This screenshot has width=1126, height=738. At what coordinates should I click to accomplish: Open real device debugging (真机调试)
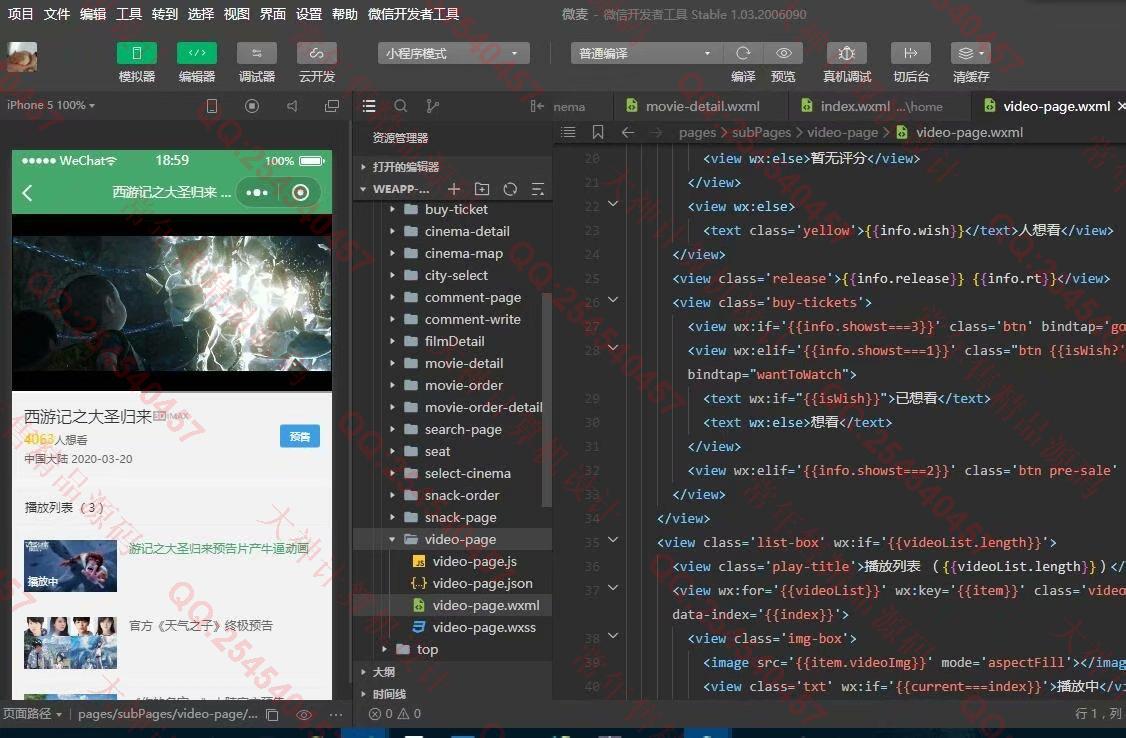(x=847, y=54)
